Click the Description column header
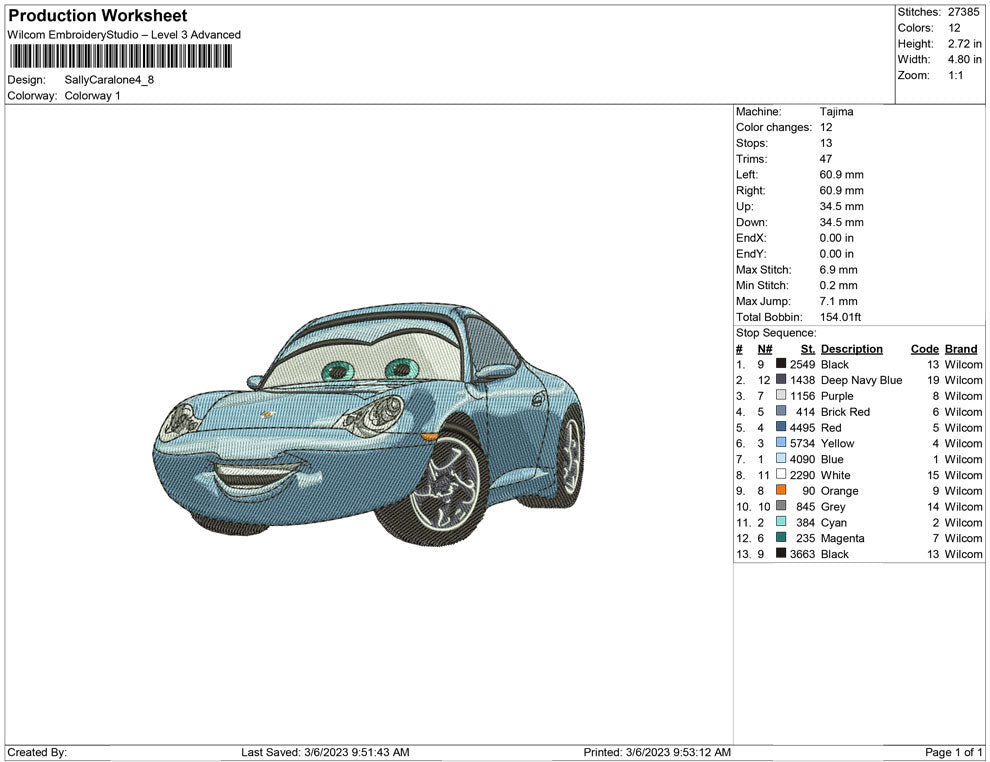The image size is (990, 762). (x=851, y=349)
